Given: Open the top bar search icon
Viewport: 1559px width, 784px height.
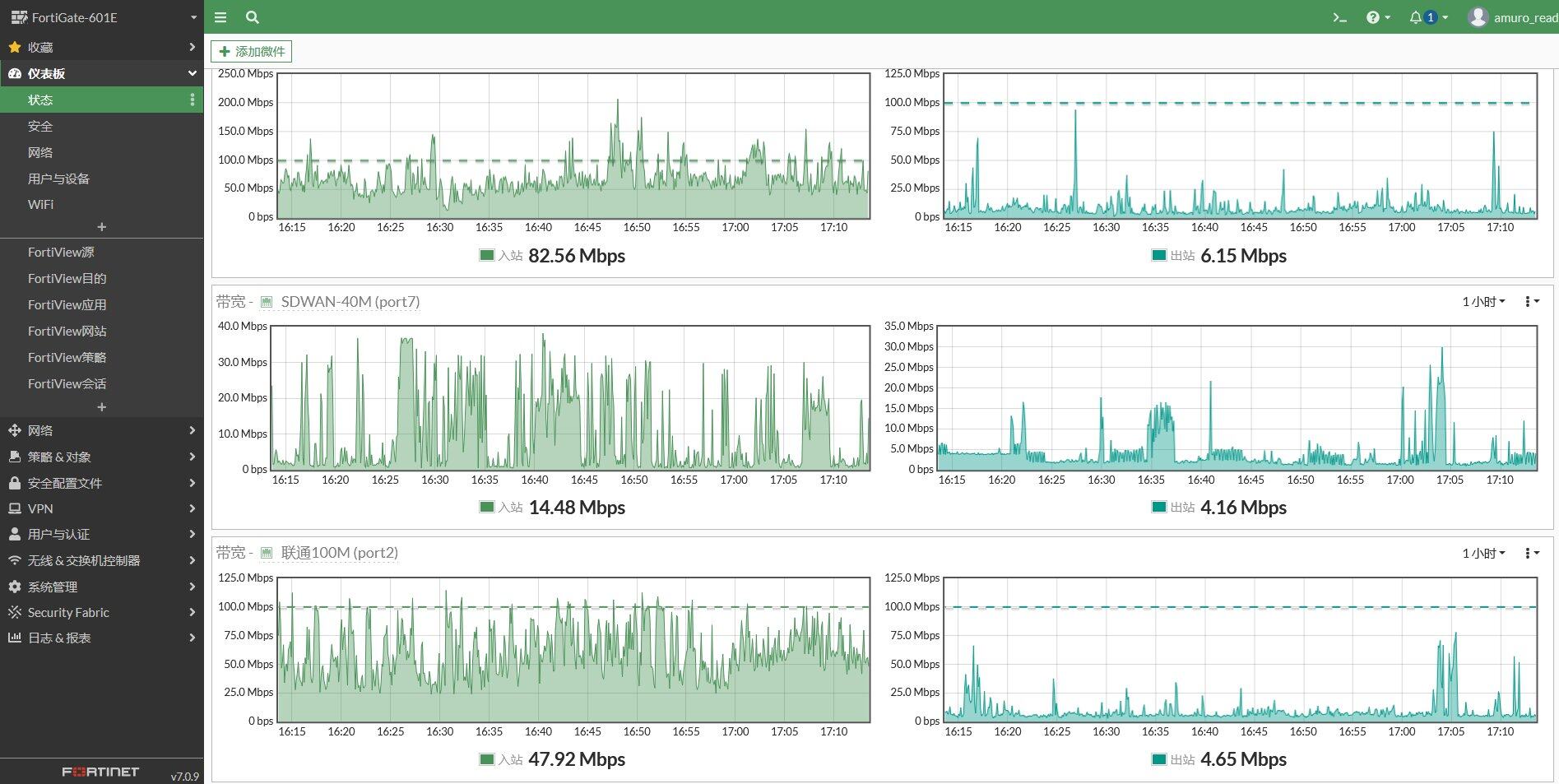Looking at the screenshot, I should click(253, 16).
